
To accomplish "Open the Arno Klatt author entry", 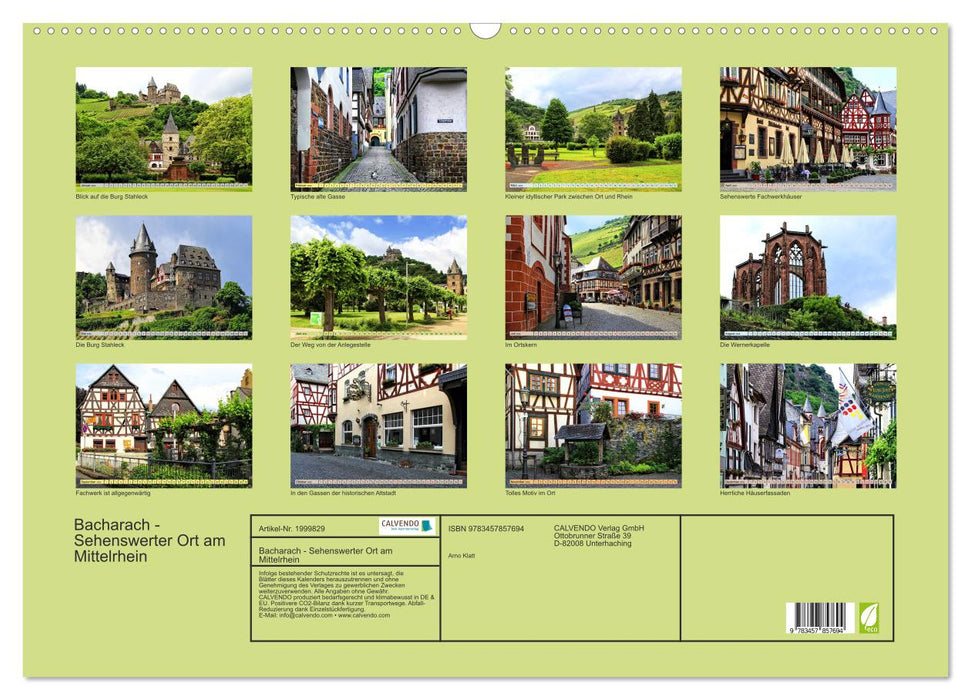I will (x=463, y=555).
